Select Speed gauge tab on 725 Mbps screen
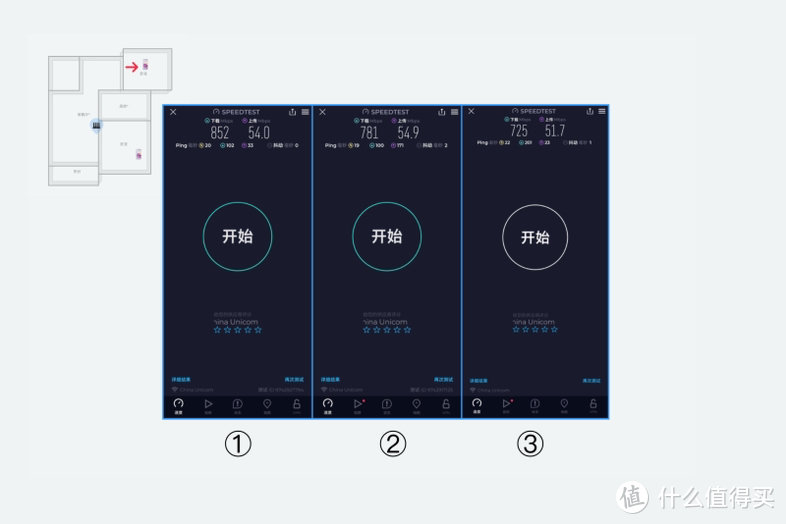786x524 pixels. pyautogui.click(x=477, y=405)
